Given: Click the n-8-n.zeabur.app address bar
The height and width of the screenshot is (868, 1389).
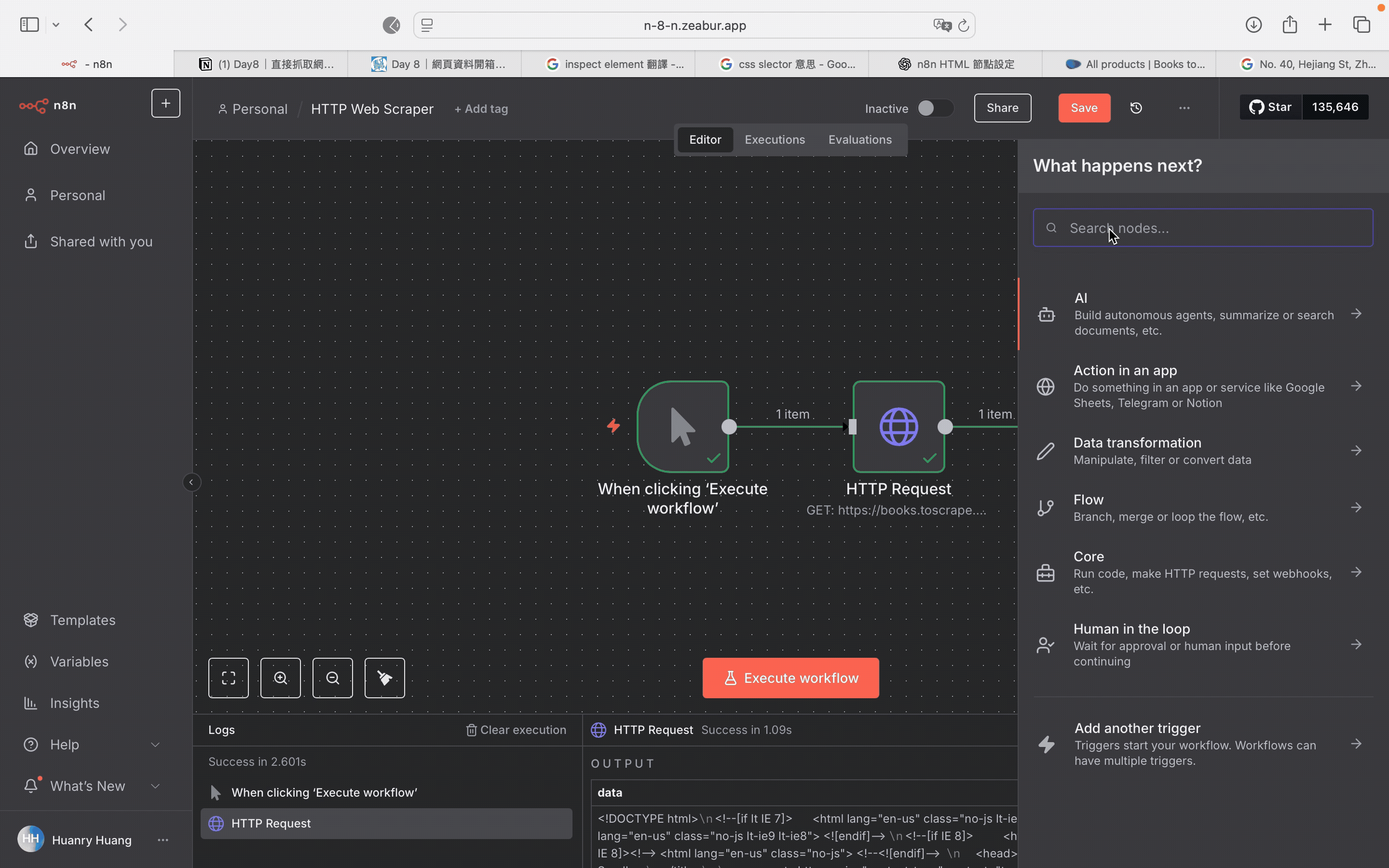Looking at the screenshot, I should click(x=694, y=25).
